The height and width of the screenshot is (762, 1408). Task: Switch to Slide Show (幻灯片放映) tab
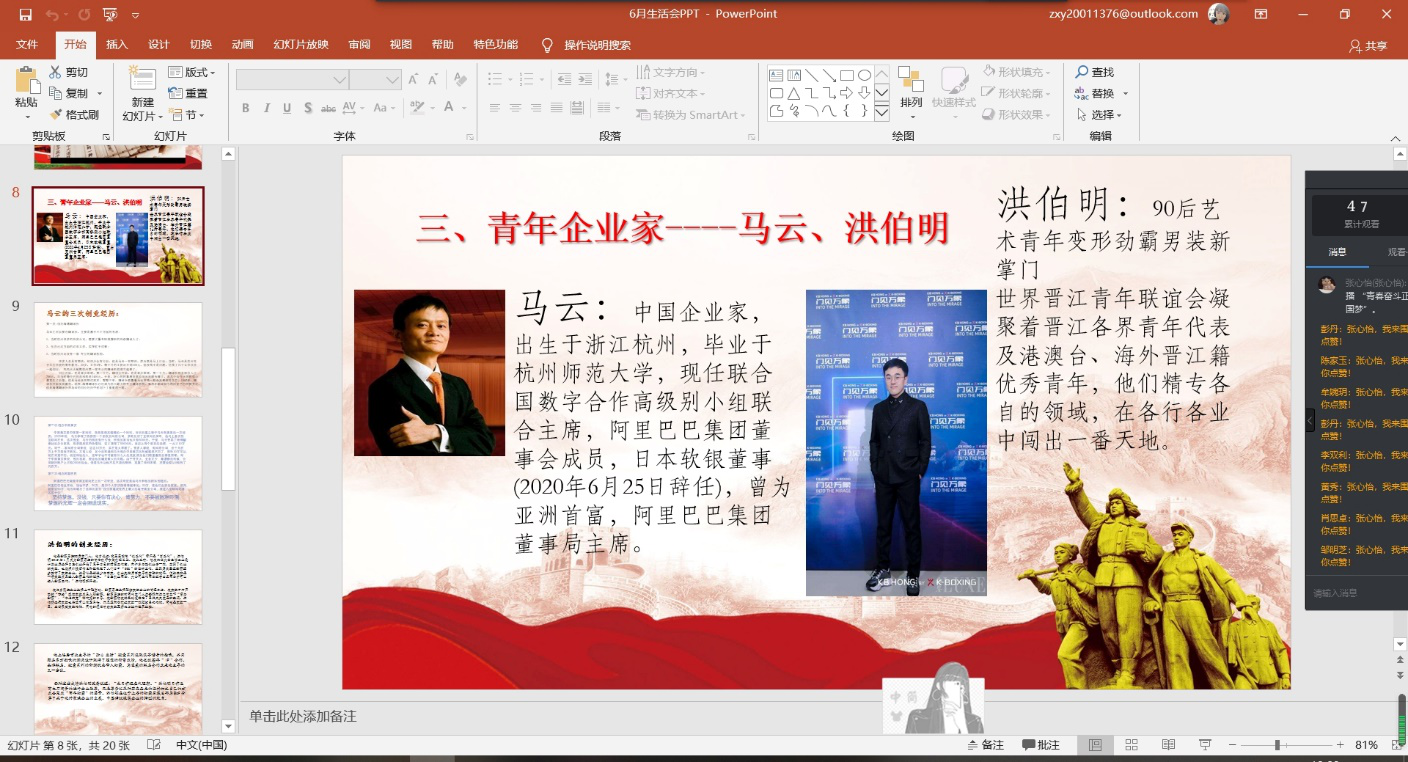(301, 45)
